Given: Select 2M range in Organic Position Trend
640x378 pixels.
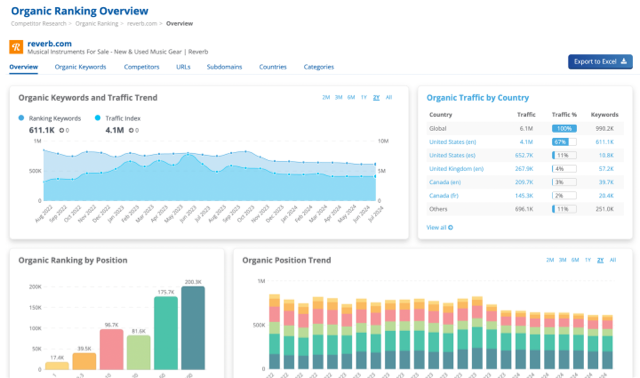Looking at the screenshot, I should (550, 260).
